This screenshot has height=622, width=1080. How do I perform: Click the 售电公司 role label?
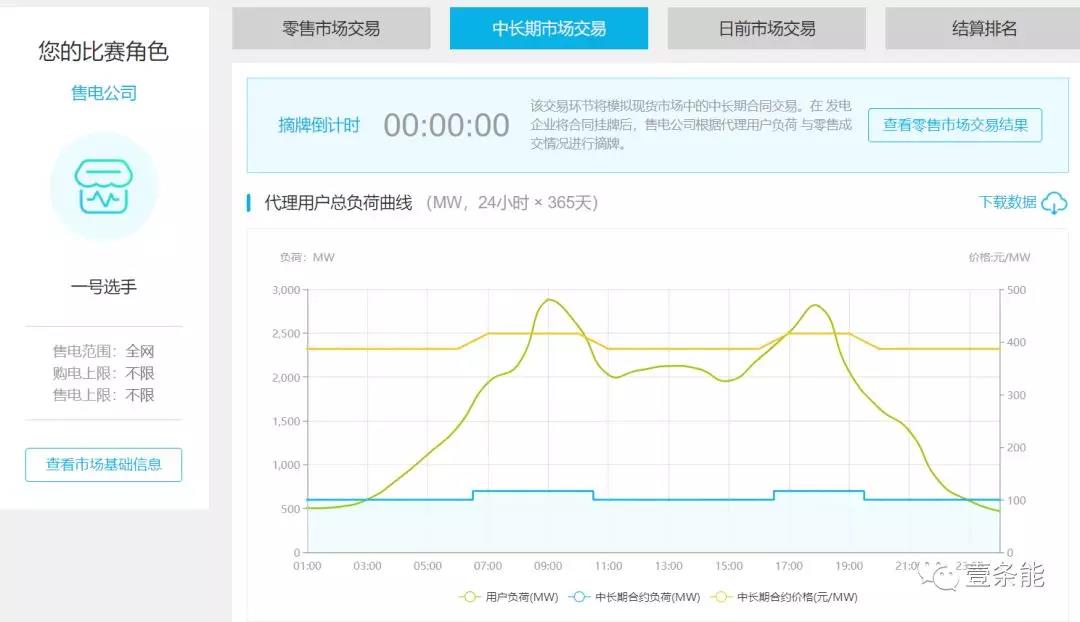click(x=103, y=93)
